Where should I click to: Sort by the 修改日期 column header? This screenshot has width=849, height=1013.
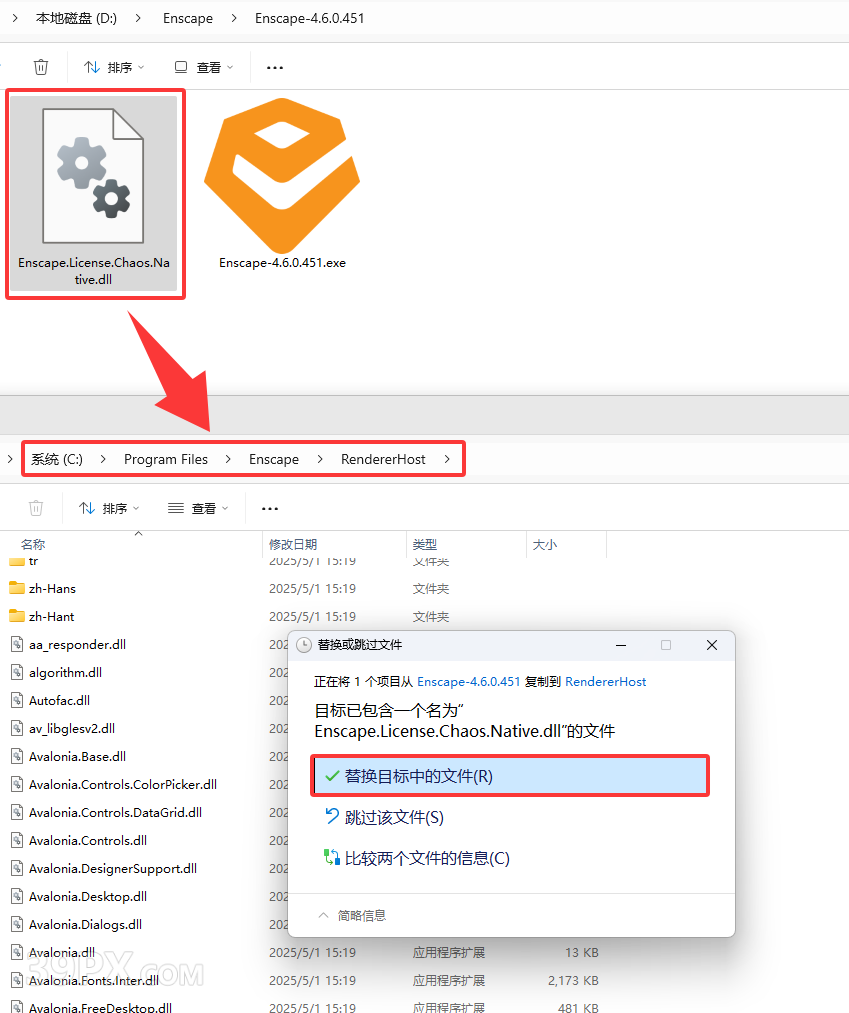point(293,544)
